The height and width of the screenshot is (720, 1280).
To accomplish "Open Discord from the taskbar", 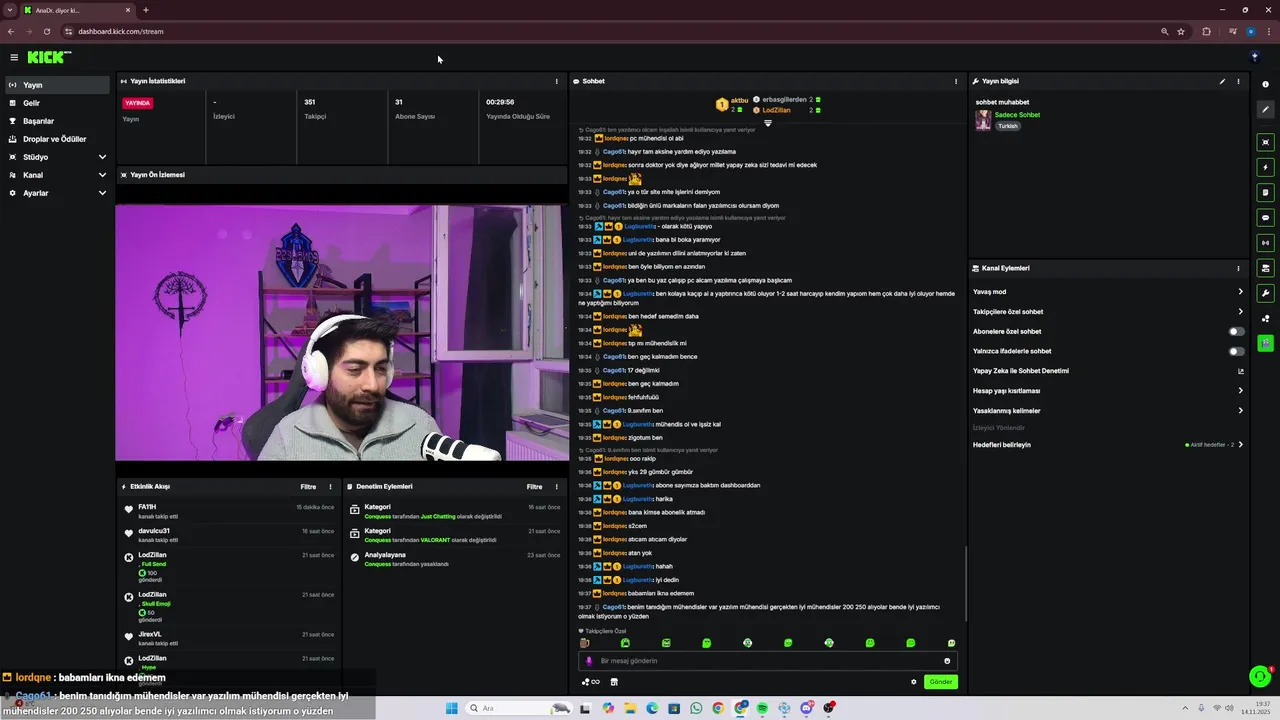I will tap(806, 708).
